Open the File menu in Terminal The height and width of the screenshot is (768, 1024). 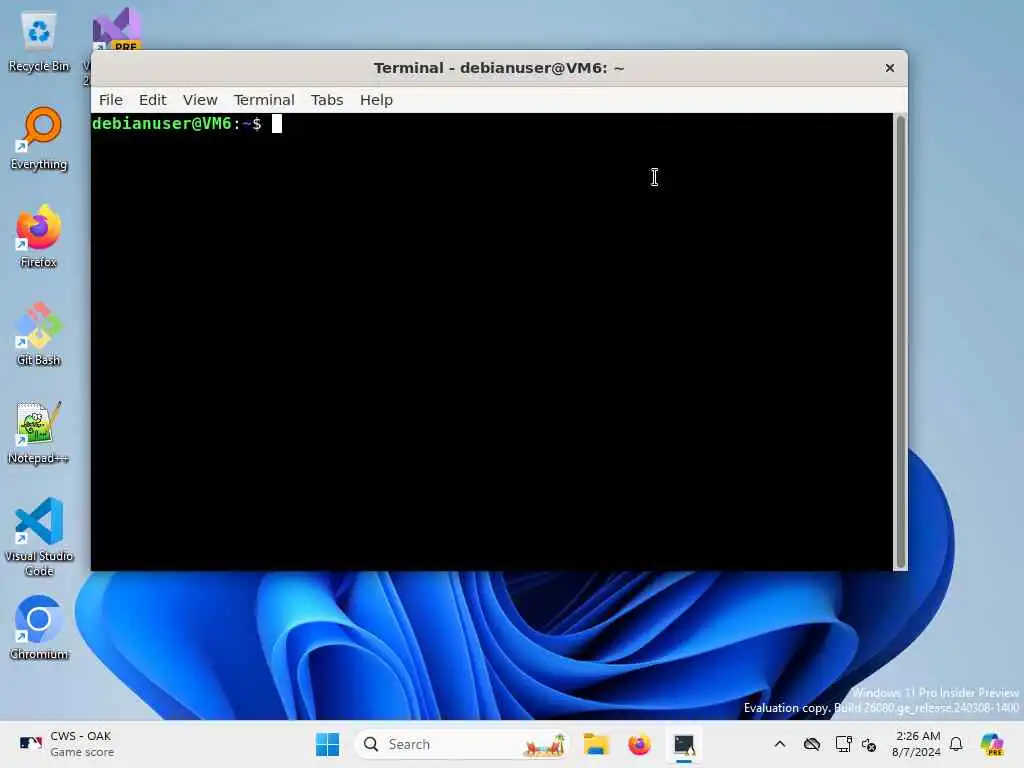110,100
